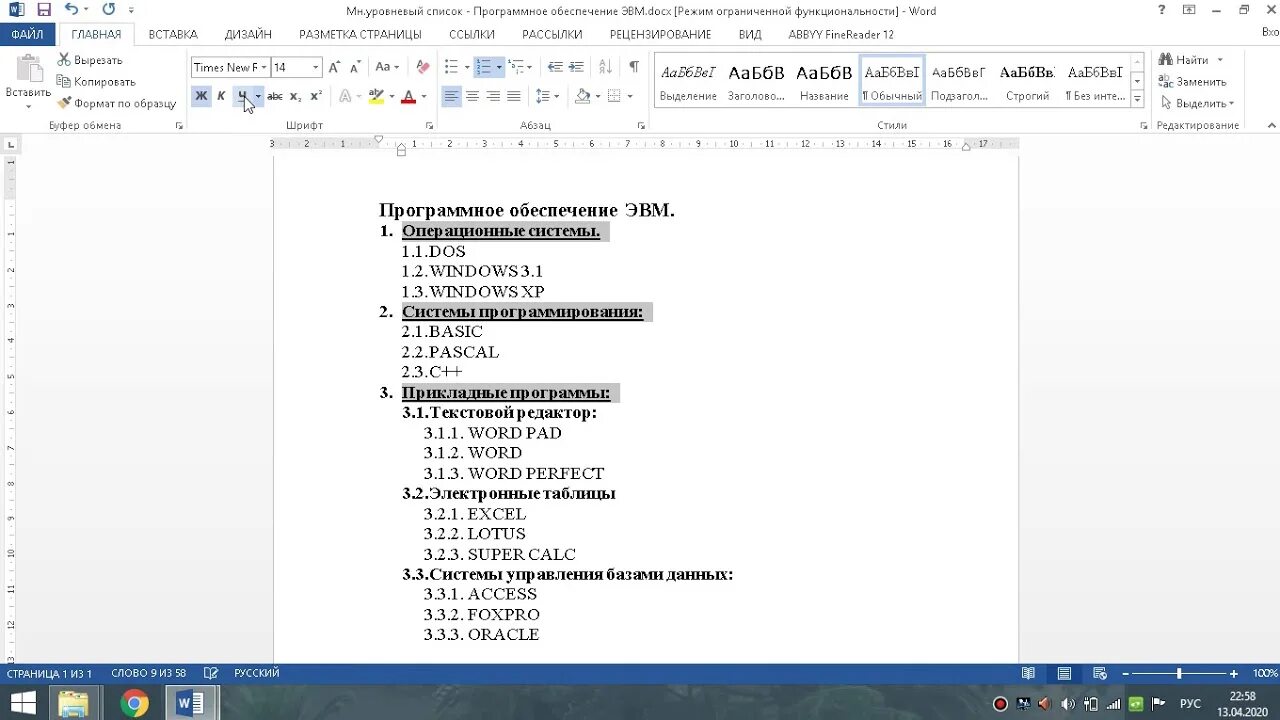Open spelling check status icon
This screenshot has width=1280, height=720.
click(x=211, y=673)
